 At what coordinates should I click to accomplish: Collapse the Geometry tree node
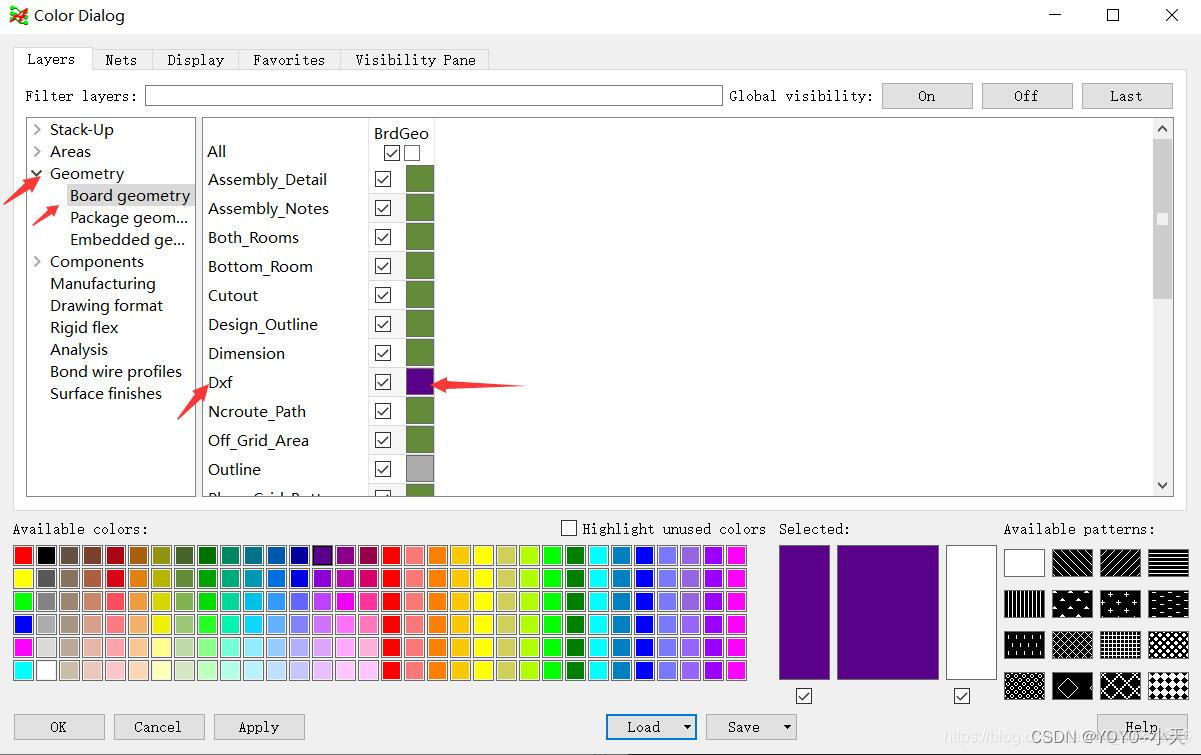(37, 174)
